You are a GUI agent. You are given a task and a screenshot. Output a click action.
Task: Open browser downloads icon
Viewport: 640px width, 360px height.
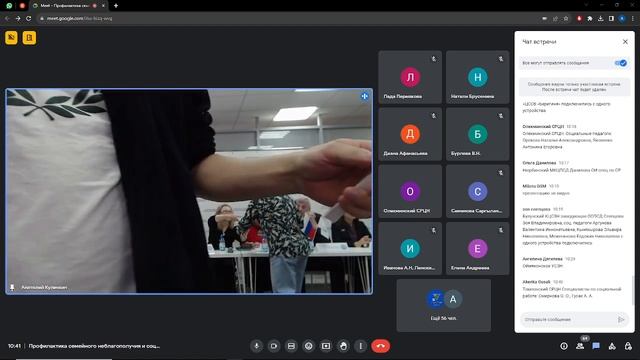point(600,18)
